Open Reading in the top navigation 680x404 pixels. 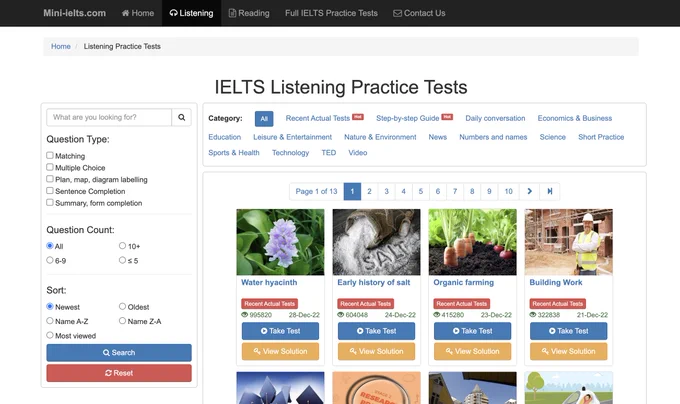[249, 13]
